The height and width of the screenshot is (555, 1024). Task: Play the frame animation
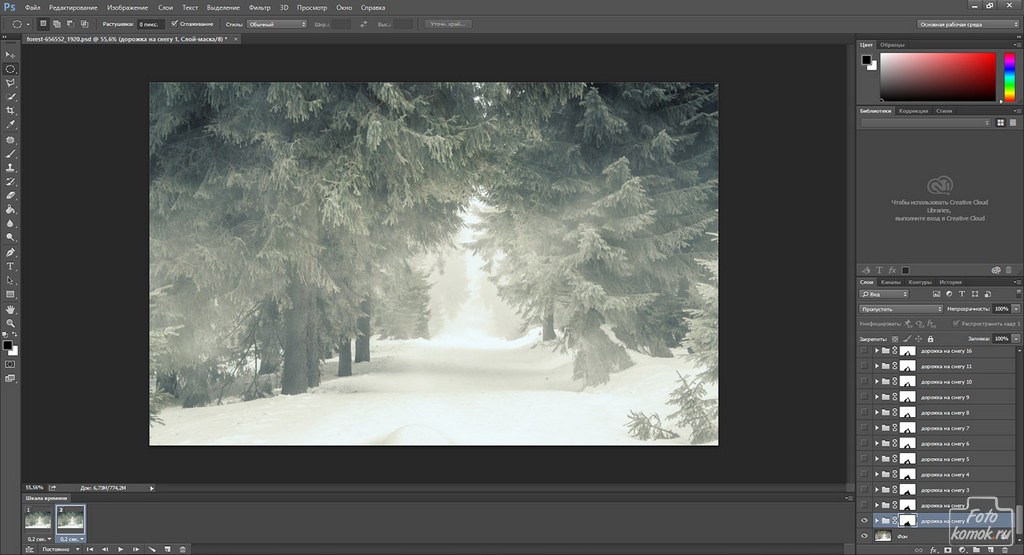coord(121,549)
